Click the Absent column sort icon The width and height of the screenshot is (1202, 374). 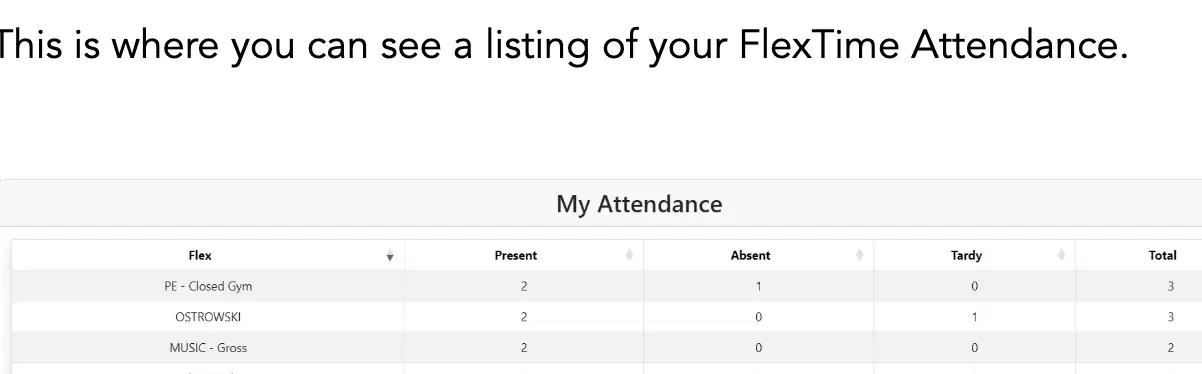coord(859,256)
